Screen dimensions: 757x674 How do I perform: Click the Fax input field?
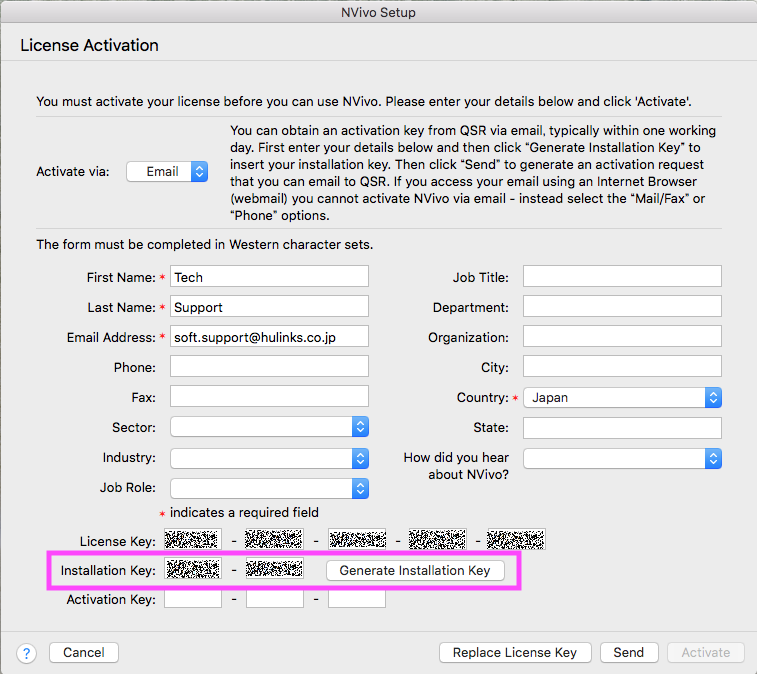(269, 396)
